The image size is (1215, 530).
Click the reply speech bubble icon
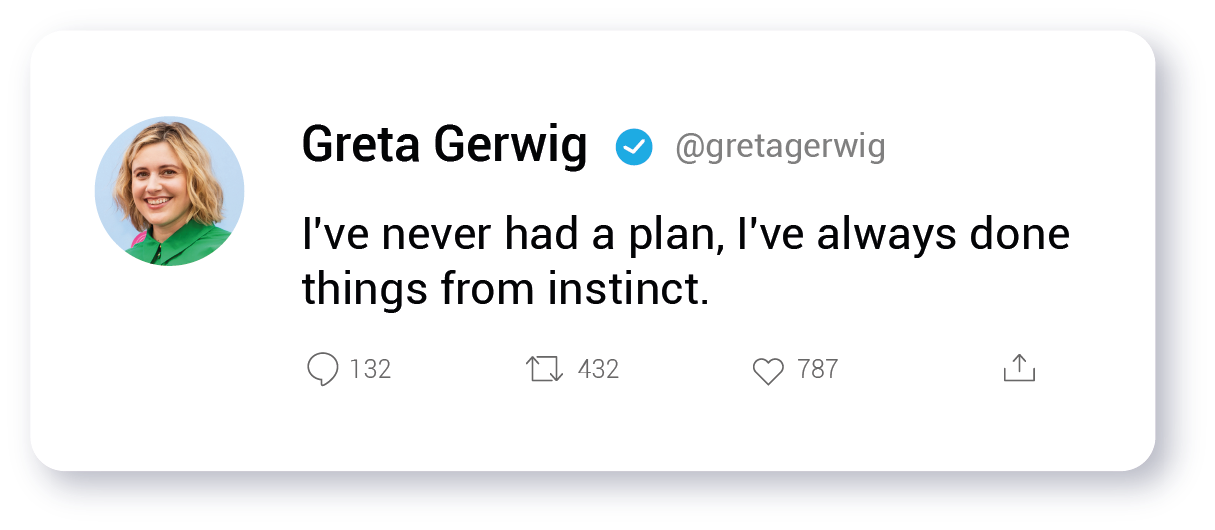[322, 369]
